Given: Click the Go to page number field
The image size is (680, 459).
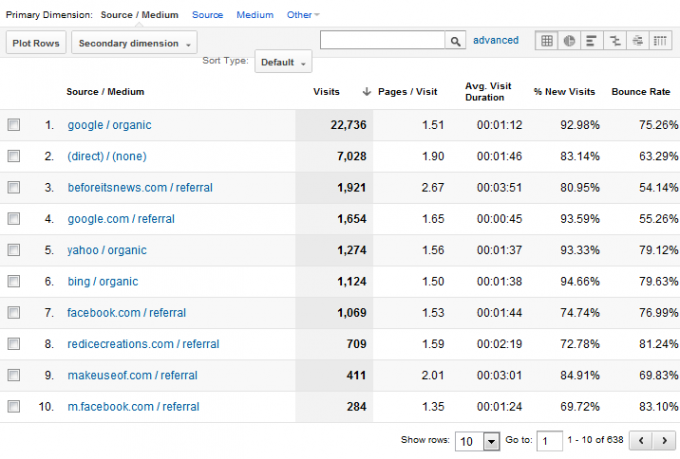Looking at the screenshot, I should pyautogui.click(x=549, y=441).
